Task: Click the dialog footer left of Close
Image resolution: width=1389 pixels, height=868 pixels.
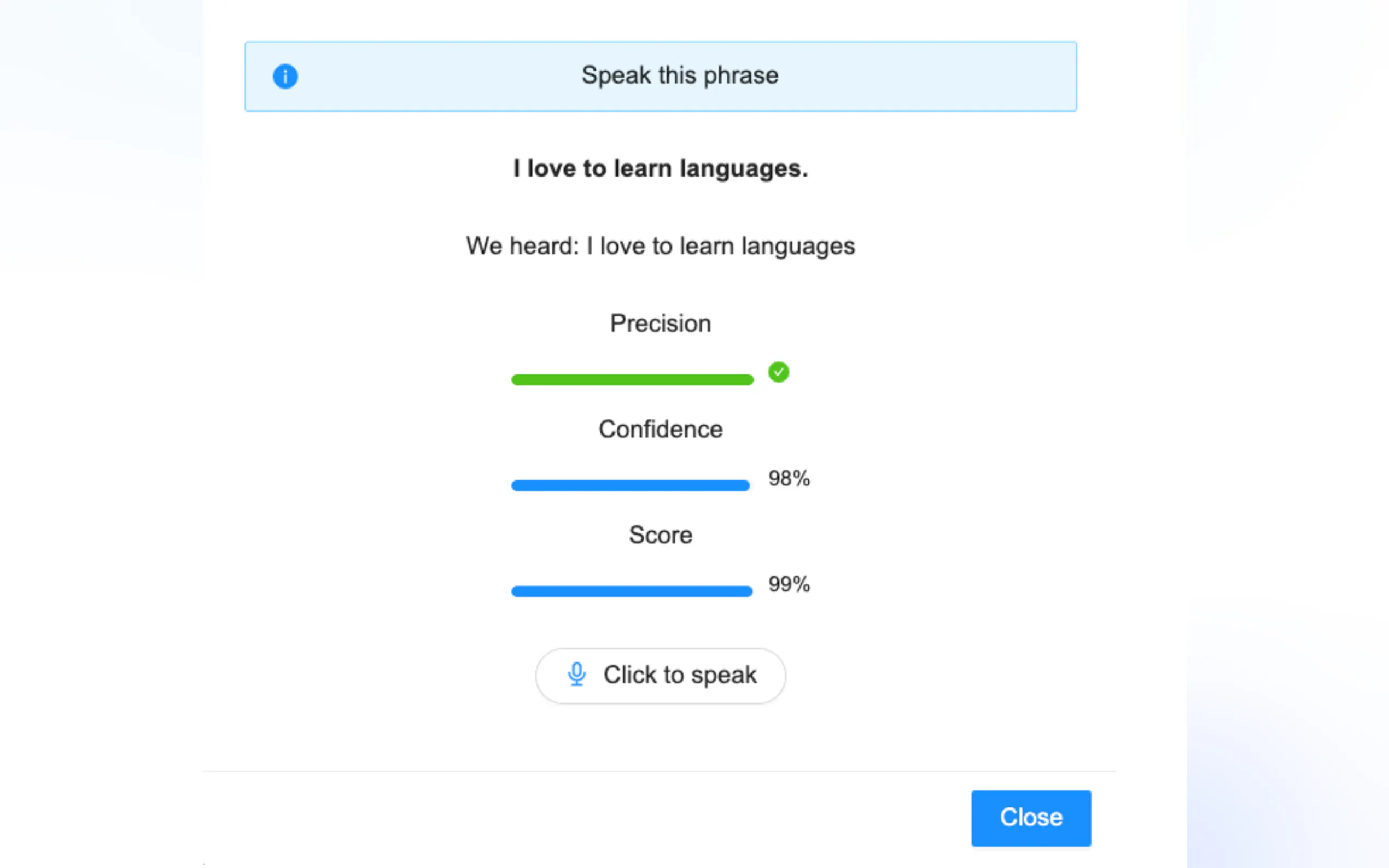Action: [x=574, y=818]
